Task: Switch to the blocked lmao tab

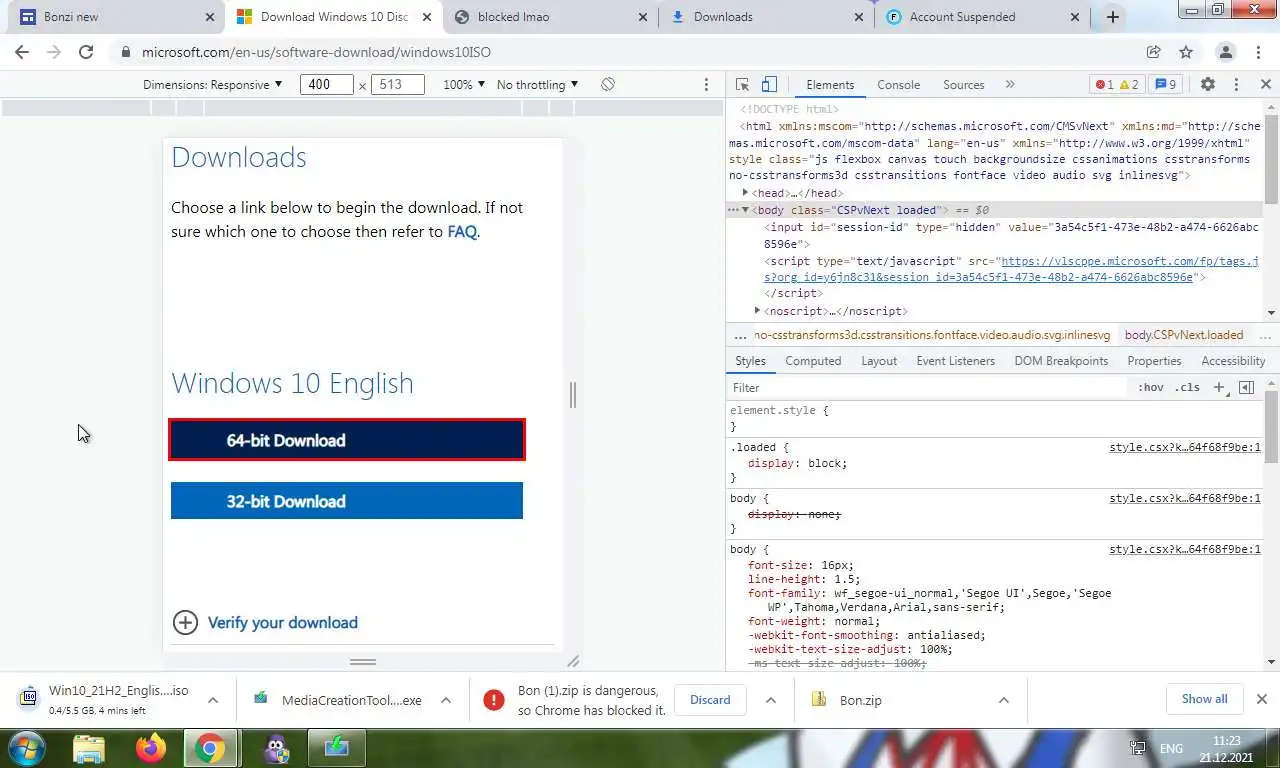Action: click(549, 17)
